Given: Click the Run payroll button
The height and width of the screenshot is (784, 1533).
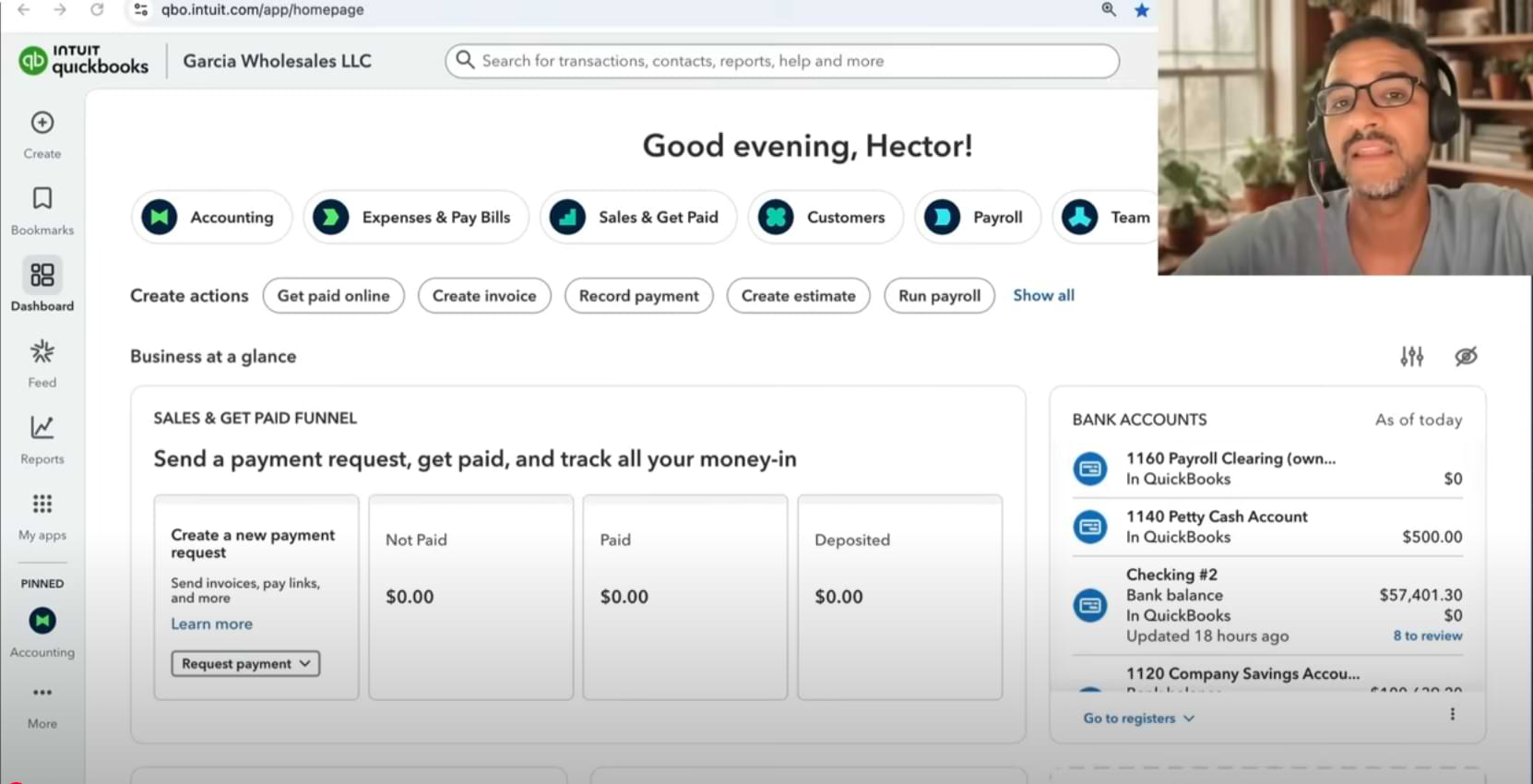Looking at the screenshot, I should tap(940, 296).
